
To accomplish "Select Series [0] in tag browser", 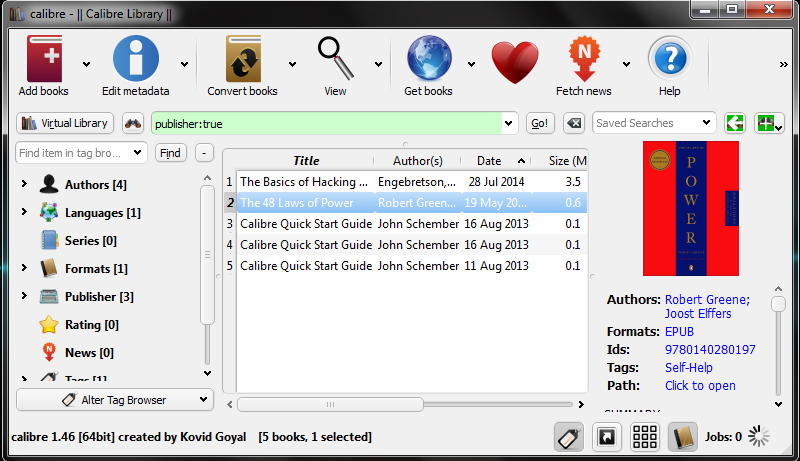I will coord(90,241).
